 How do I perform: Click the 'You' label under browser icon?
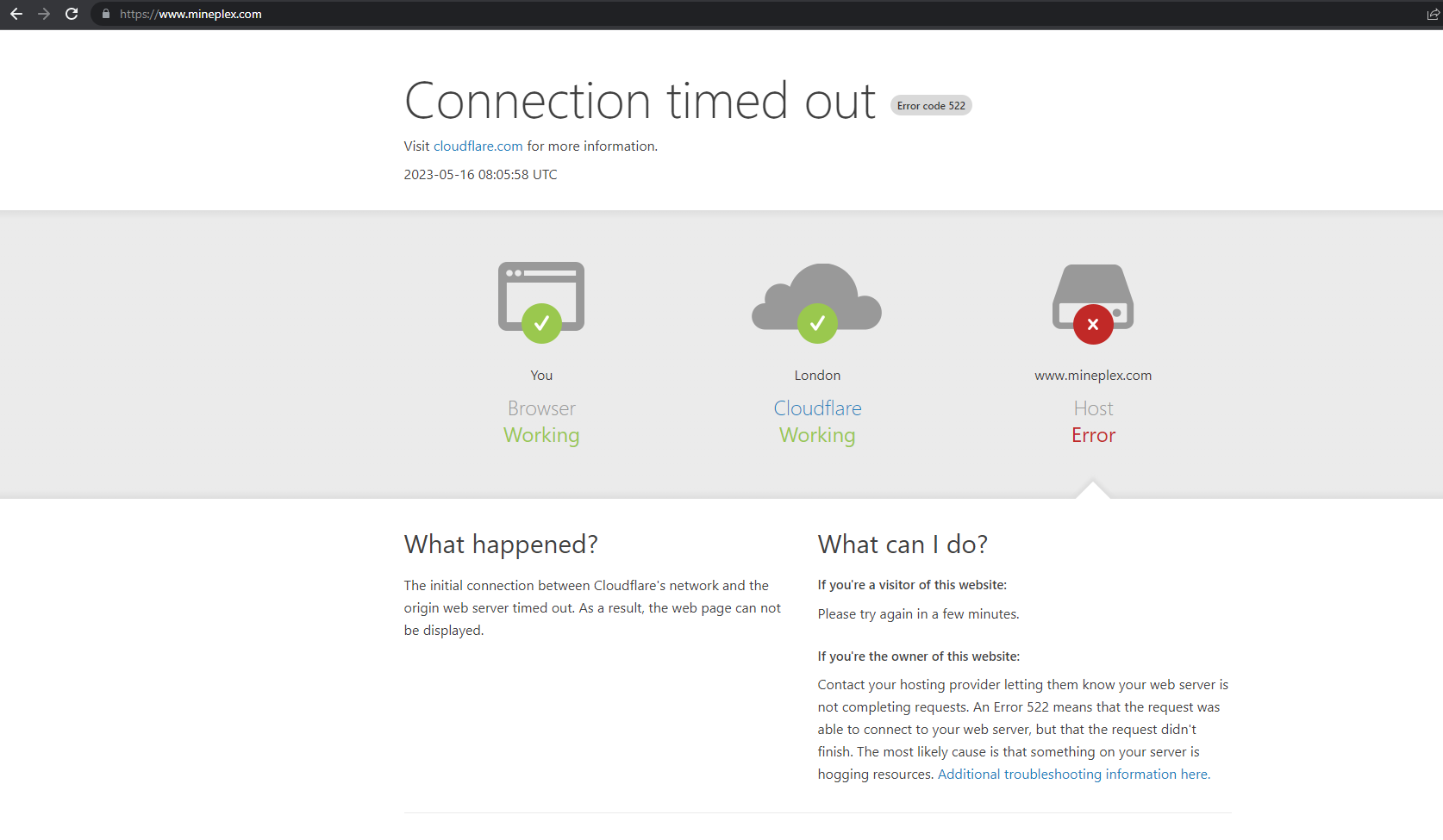pos(541,376)
